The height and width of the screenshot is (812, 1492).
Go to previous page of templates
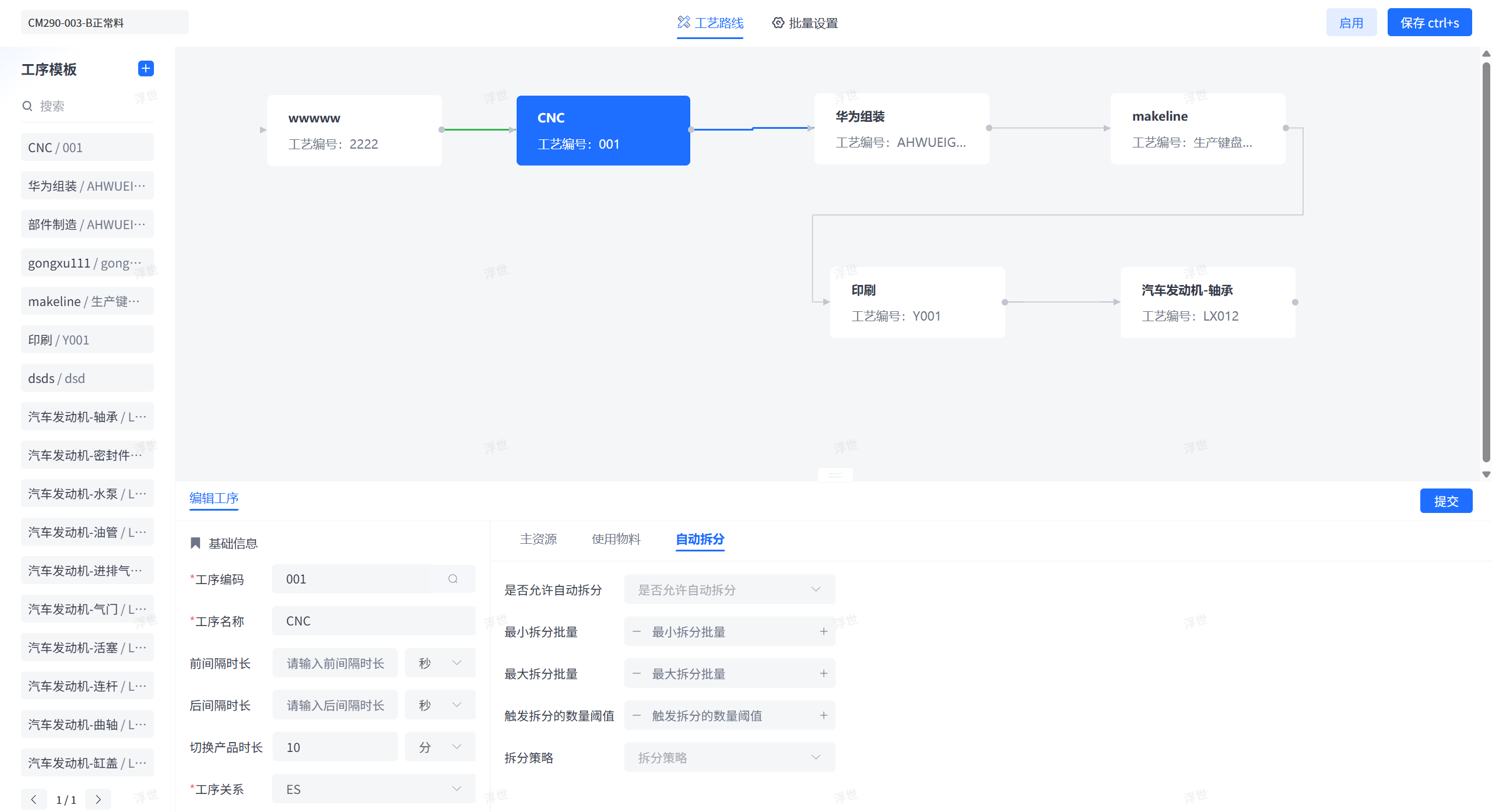pyautogui.click(x=34, y=799)
